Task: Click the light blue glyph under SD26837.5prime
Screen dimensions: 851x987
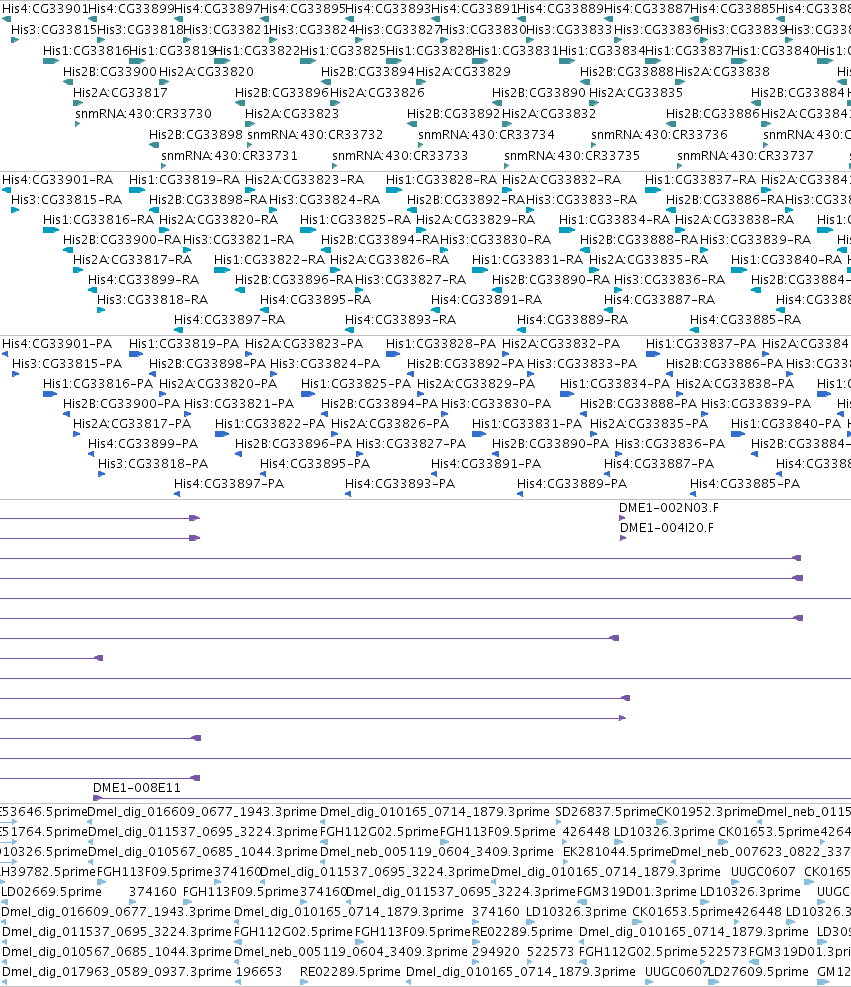Action: tap(558, 822)
